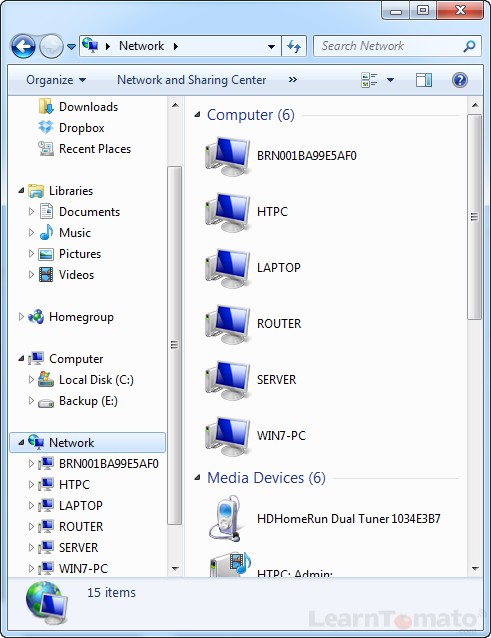The image size is (491, 638).
Task: Click the Network breadcrumb segment
Action: 142,46
